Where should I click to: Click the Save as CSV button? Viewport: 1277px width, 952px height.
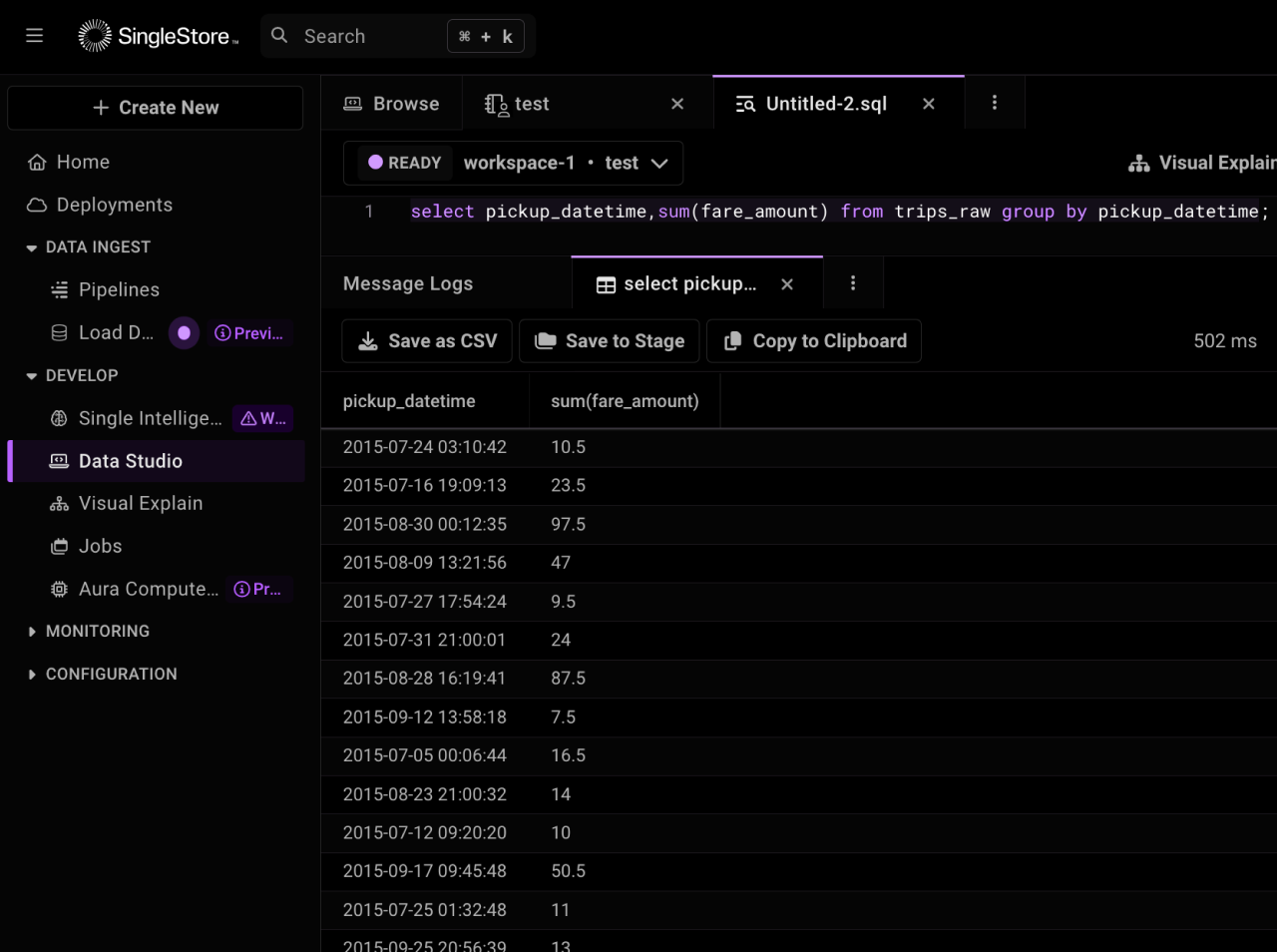pyautogui.click(x=427, y=341)
